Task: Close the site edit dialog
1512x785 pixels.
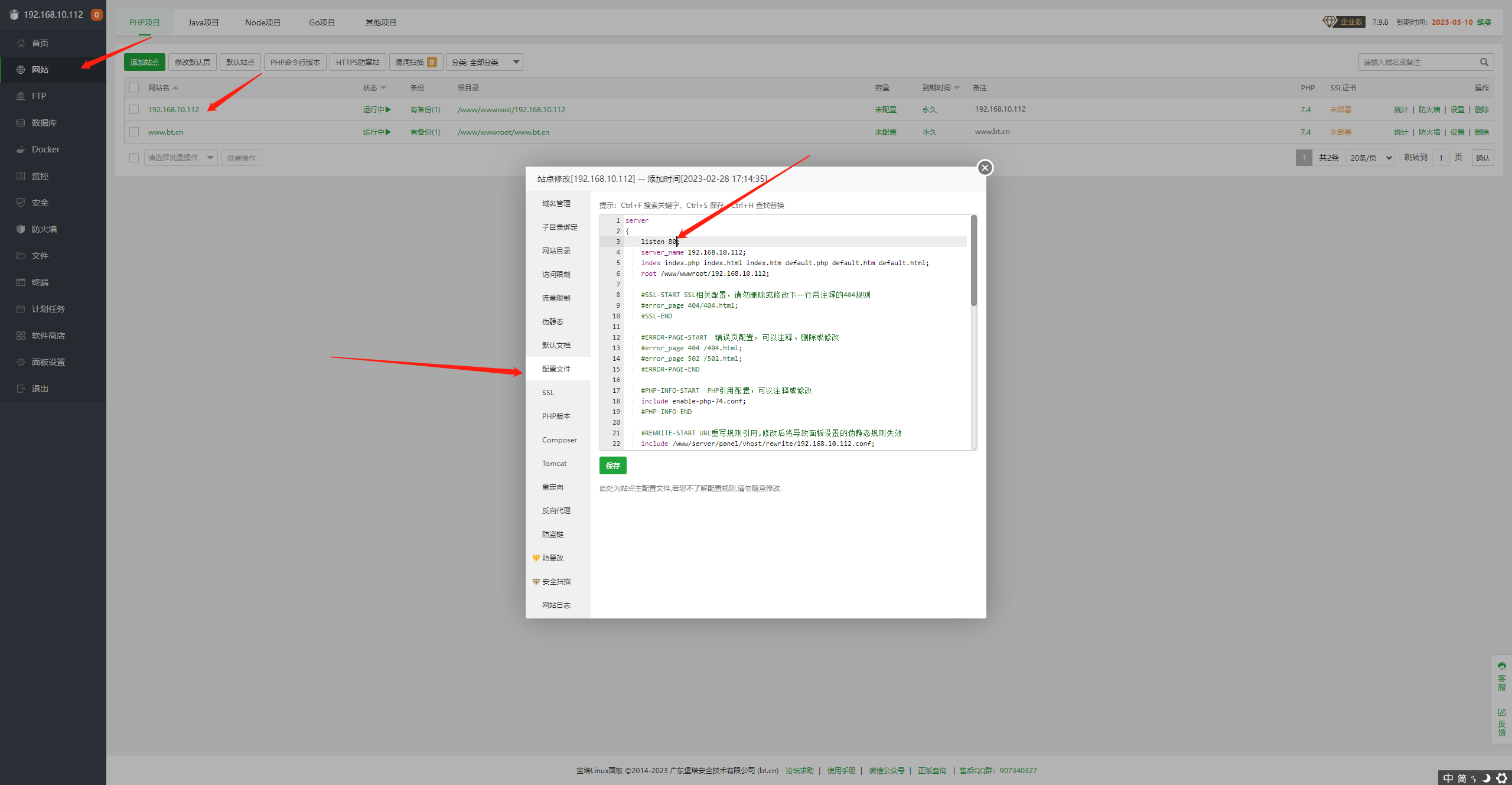Action: tap(985, 168)
